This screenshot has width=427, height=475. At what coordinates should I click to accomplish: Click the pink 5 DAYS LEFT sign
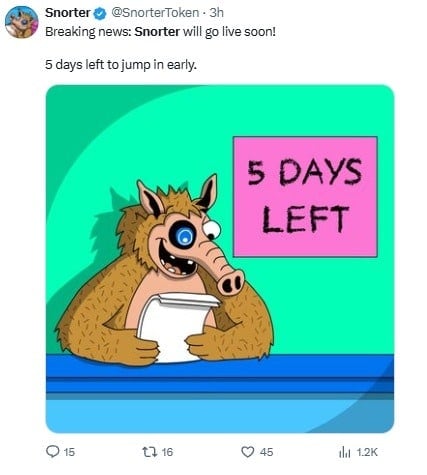[x=305, y=197]
